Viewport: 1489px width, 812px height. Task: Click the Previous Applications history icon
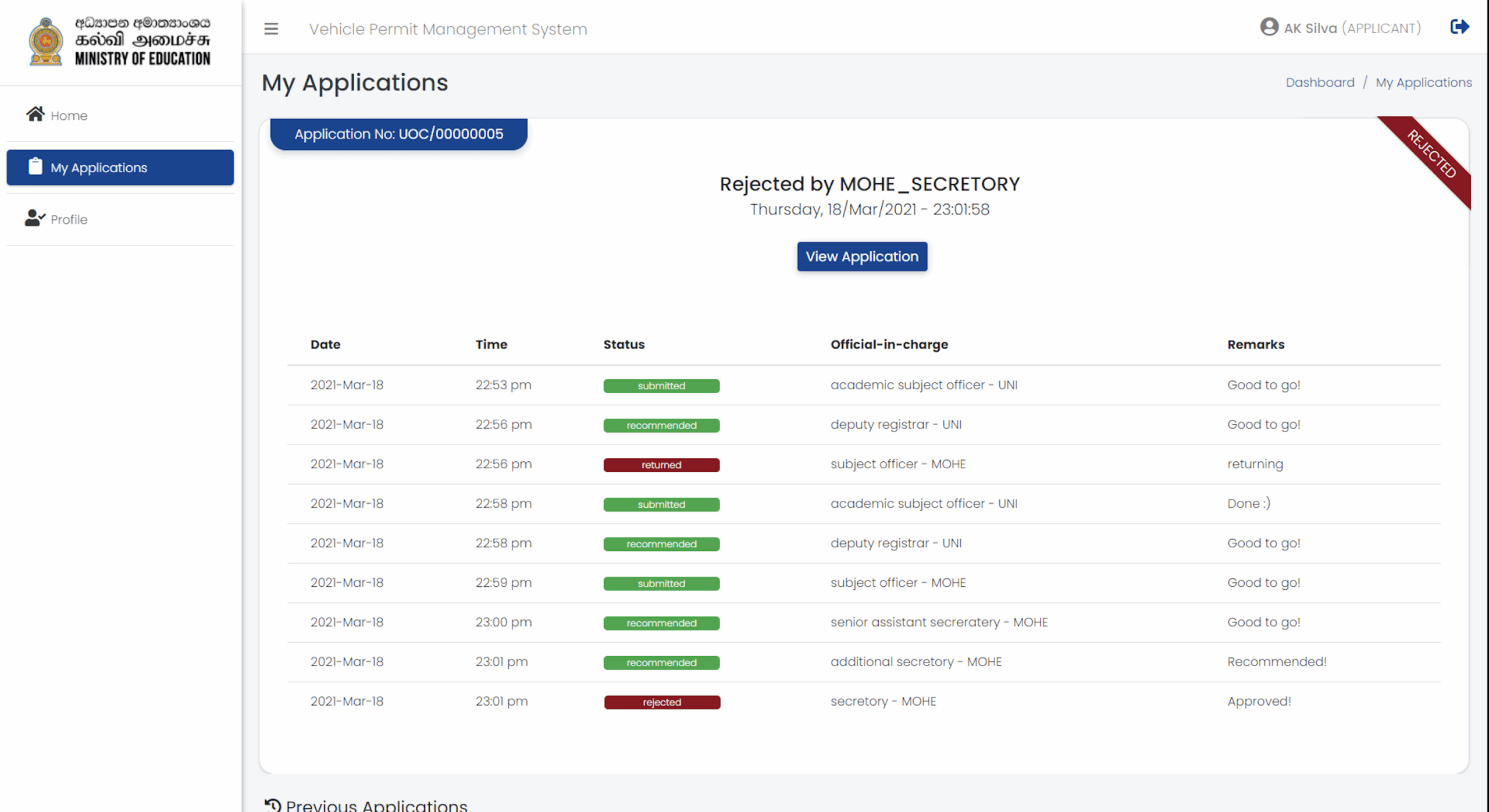[x=273, y=805]
